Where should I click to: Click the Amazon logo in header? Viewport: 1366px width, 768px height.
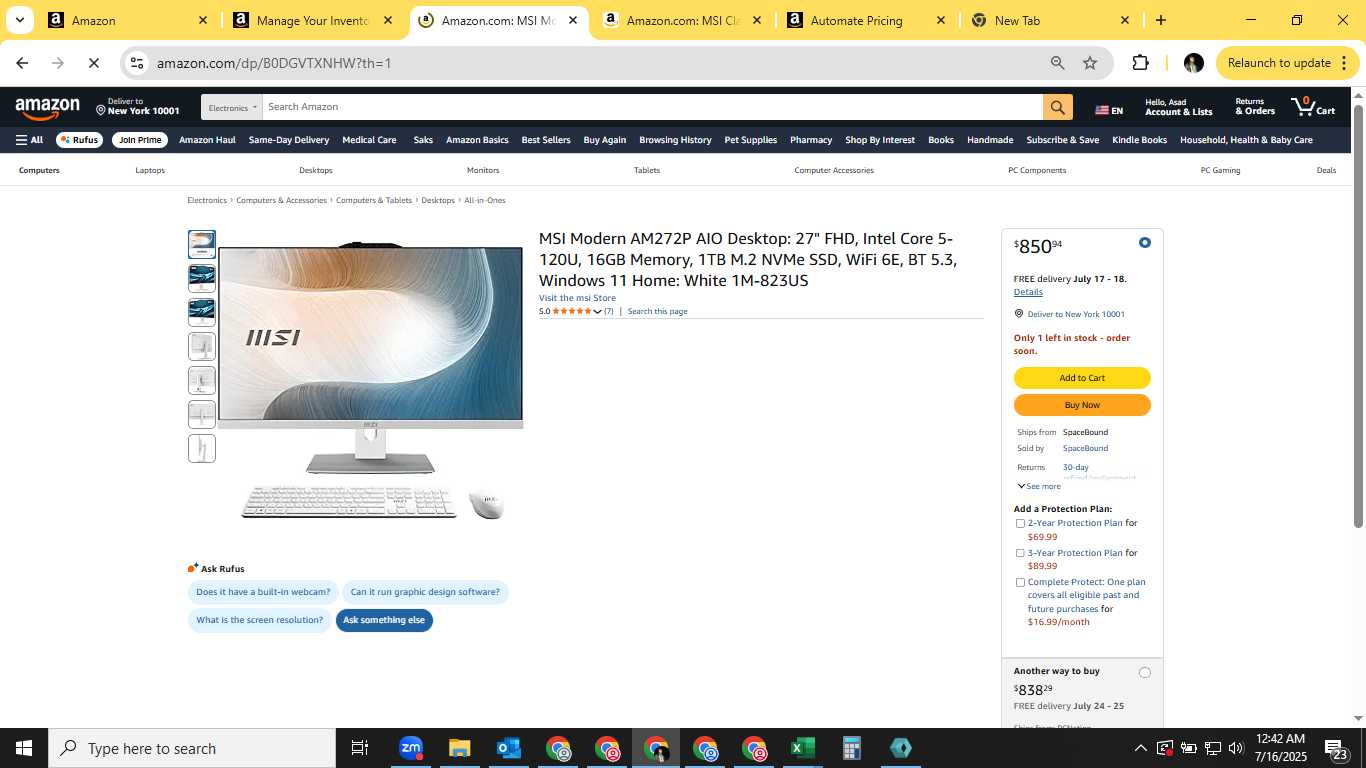(47, 108)
